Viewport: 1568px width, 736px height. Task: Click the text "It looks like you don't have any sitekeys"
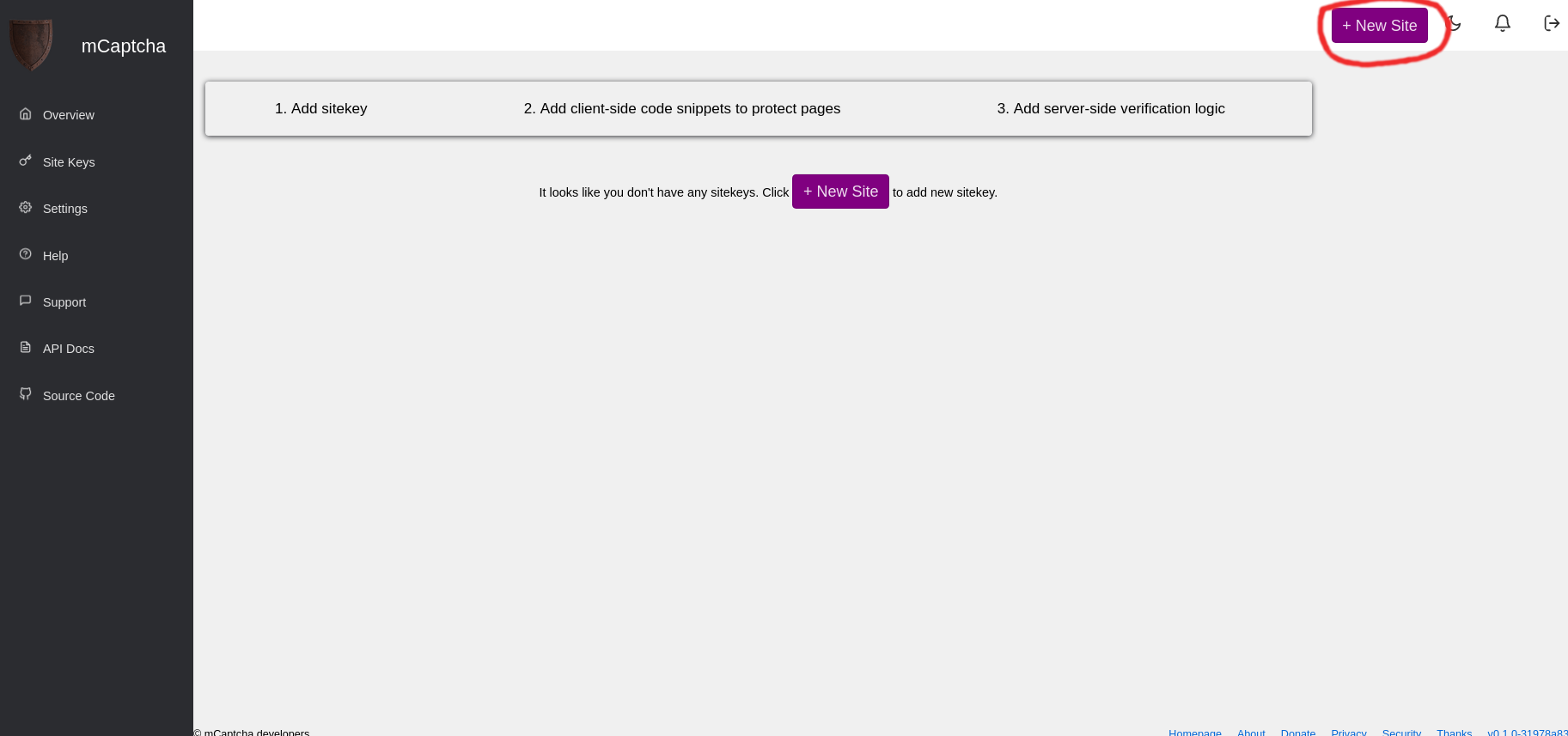click(648, 192)
